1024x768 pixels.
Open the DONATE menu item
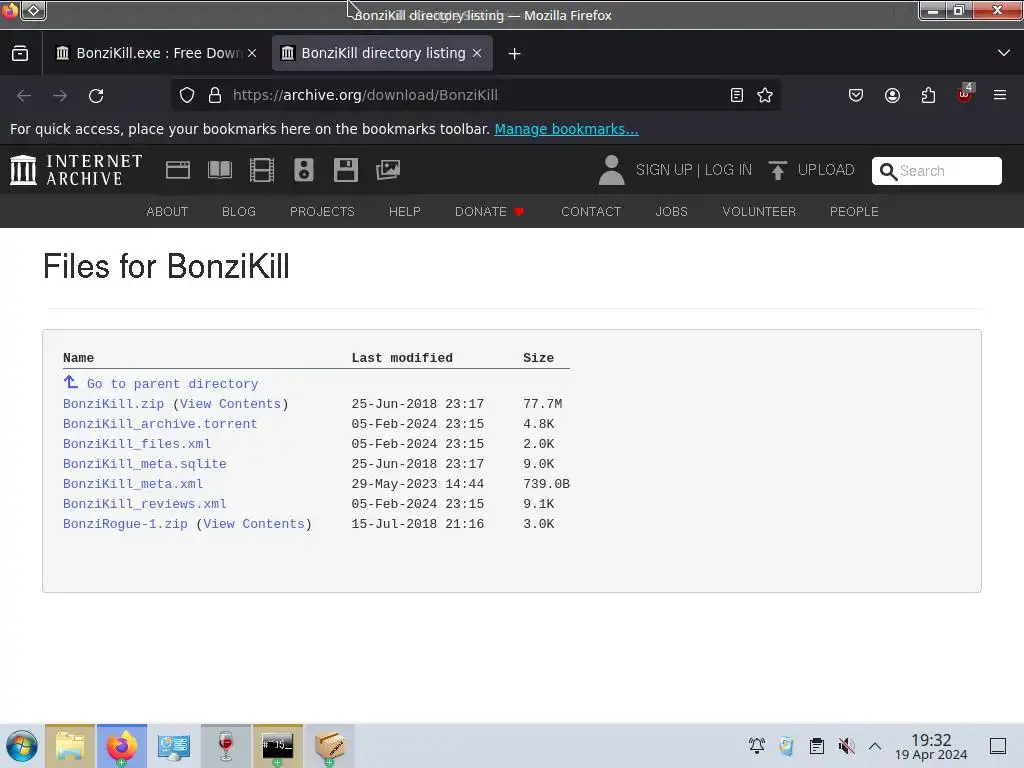(489, 212)
